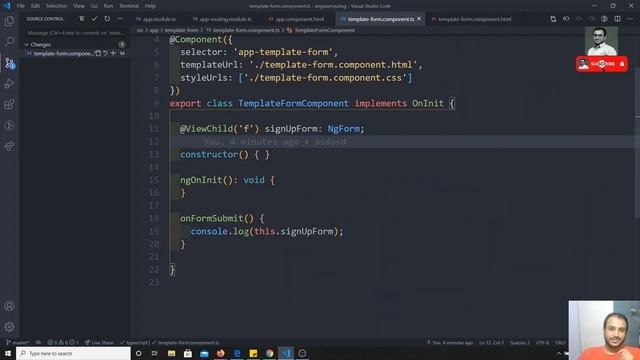Viewport: 640px width, 360px height.
Task: Click the stash icon in Source Control header
Action: tap(82, 19)
